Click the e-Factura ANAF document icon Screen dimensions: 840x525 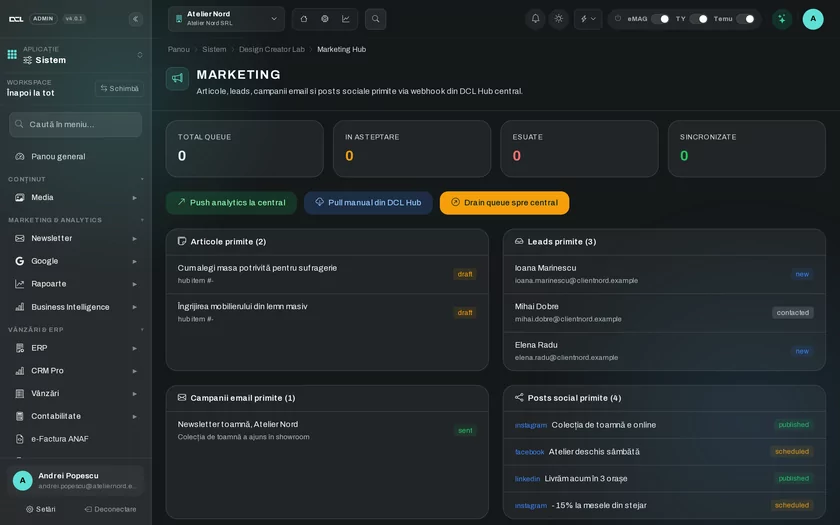pos(20,439)
